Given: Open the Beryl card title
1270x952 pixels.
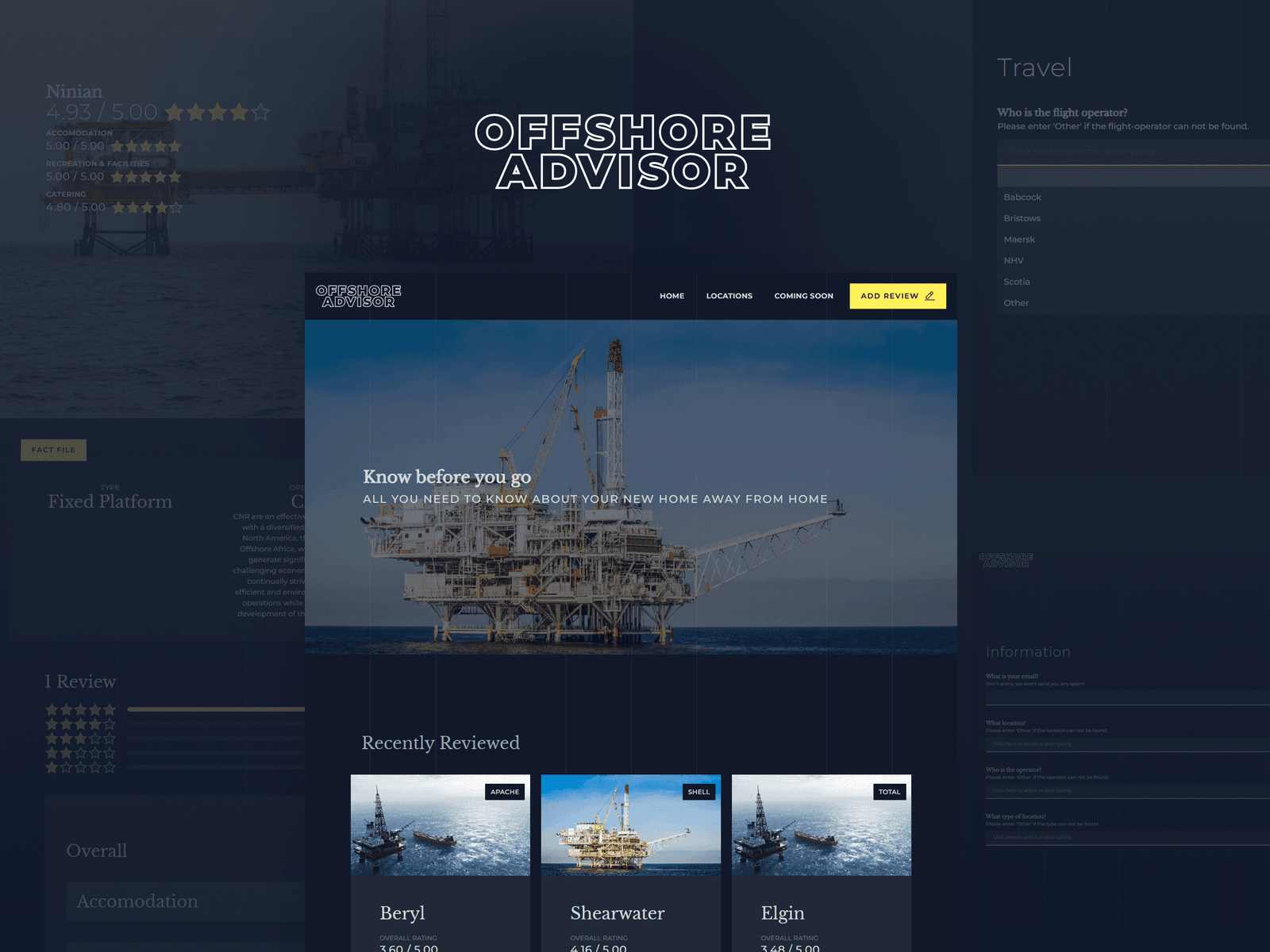Looking at the screenshot, I should point(402,913).
